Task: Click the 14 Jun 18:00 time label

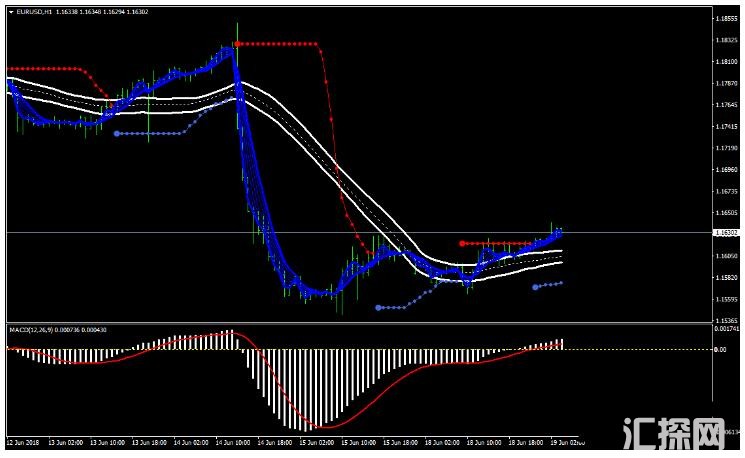Action: pyautogui.click(x=275, y=442)
